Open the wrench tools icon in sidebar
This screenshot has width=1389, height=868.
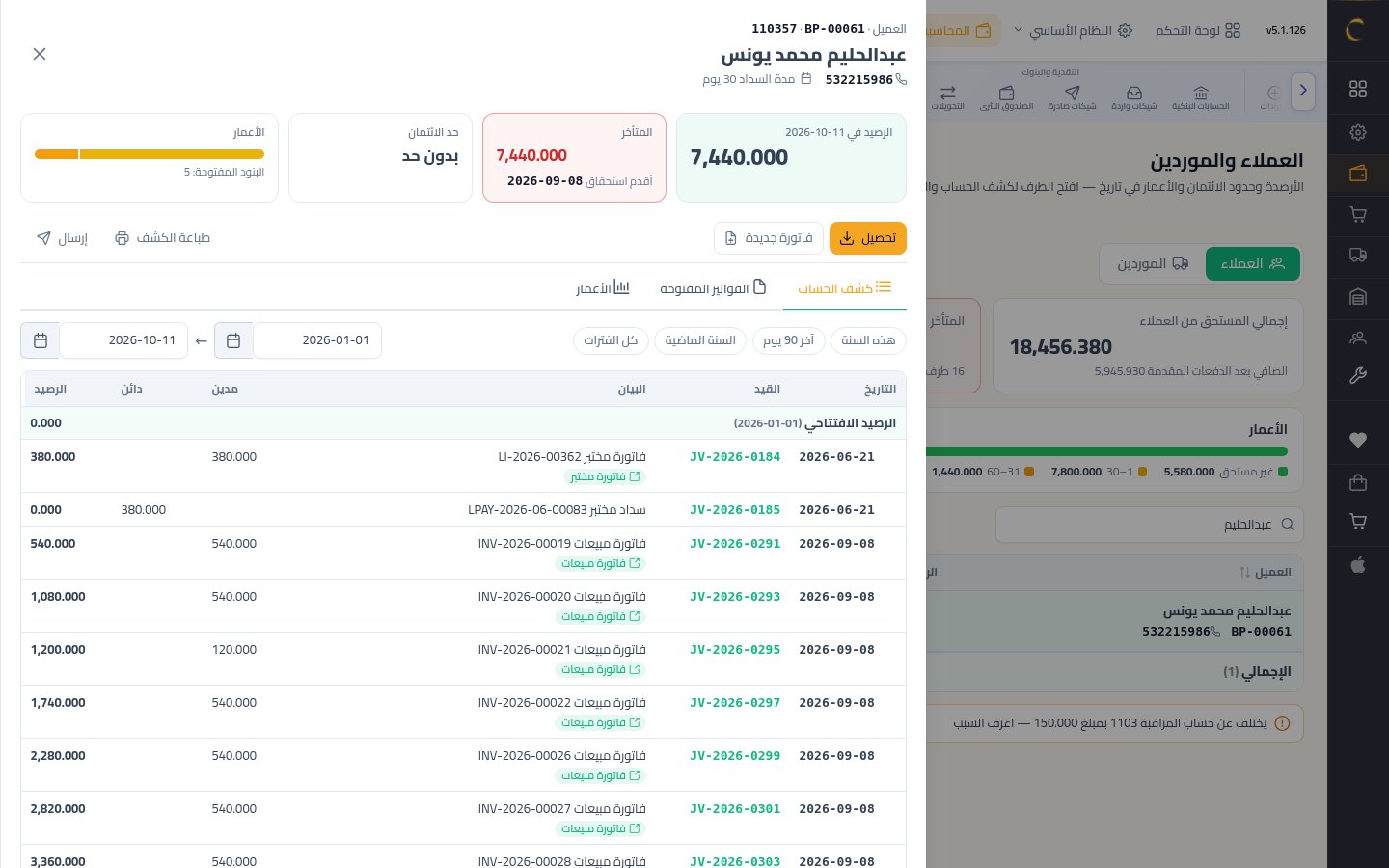[1358, 376]
